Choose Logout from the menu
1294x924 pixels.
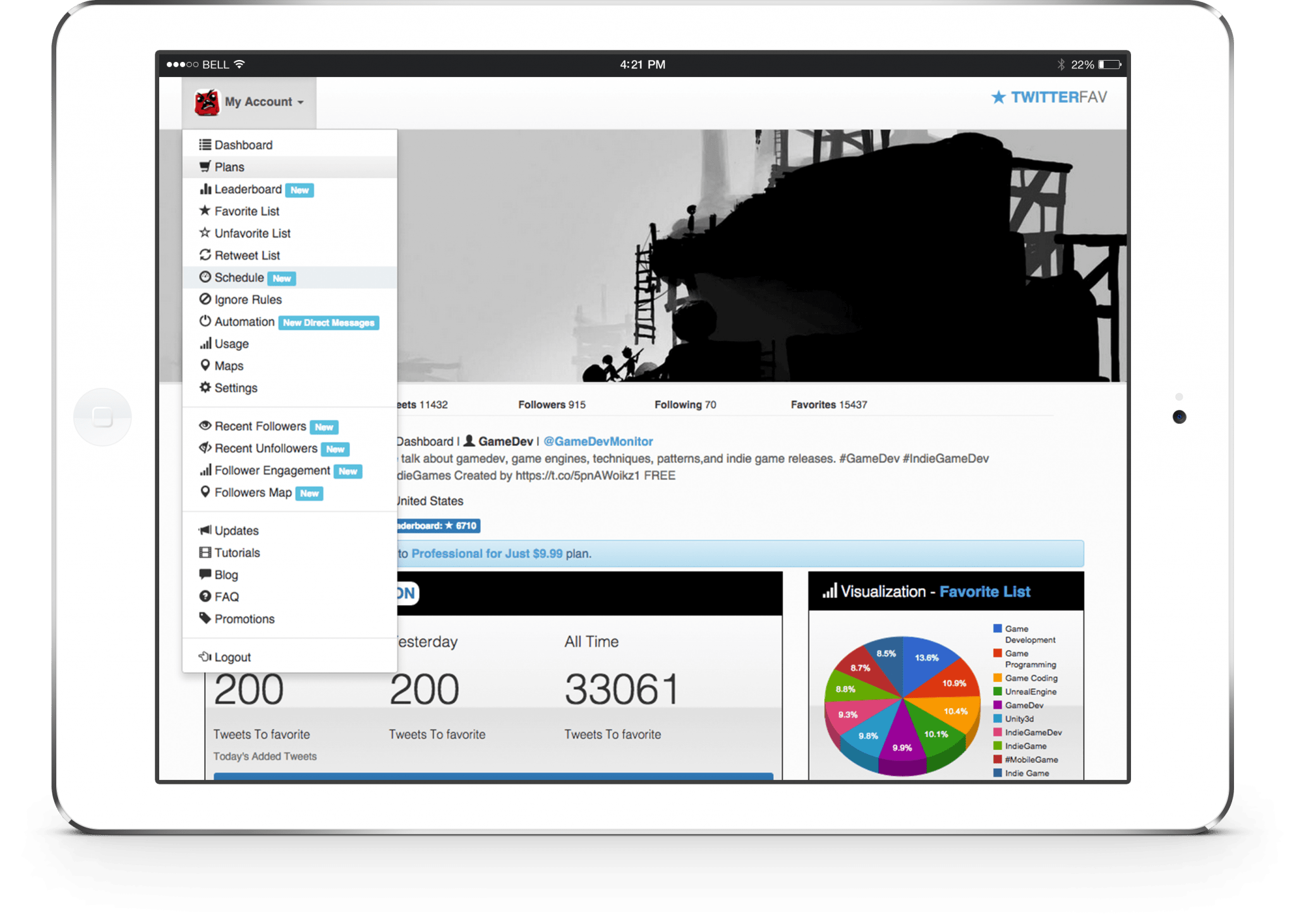(233, 657)
